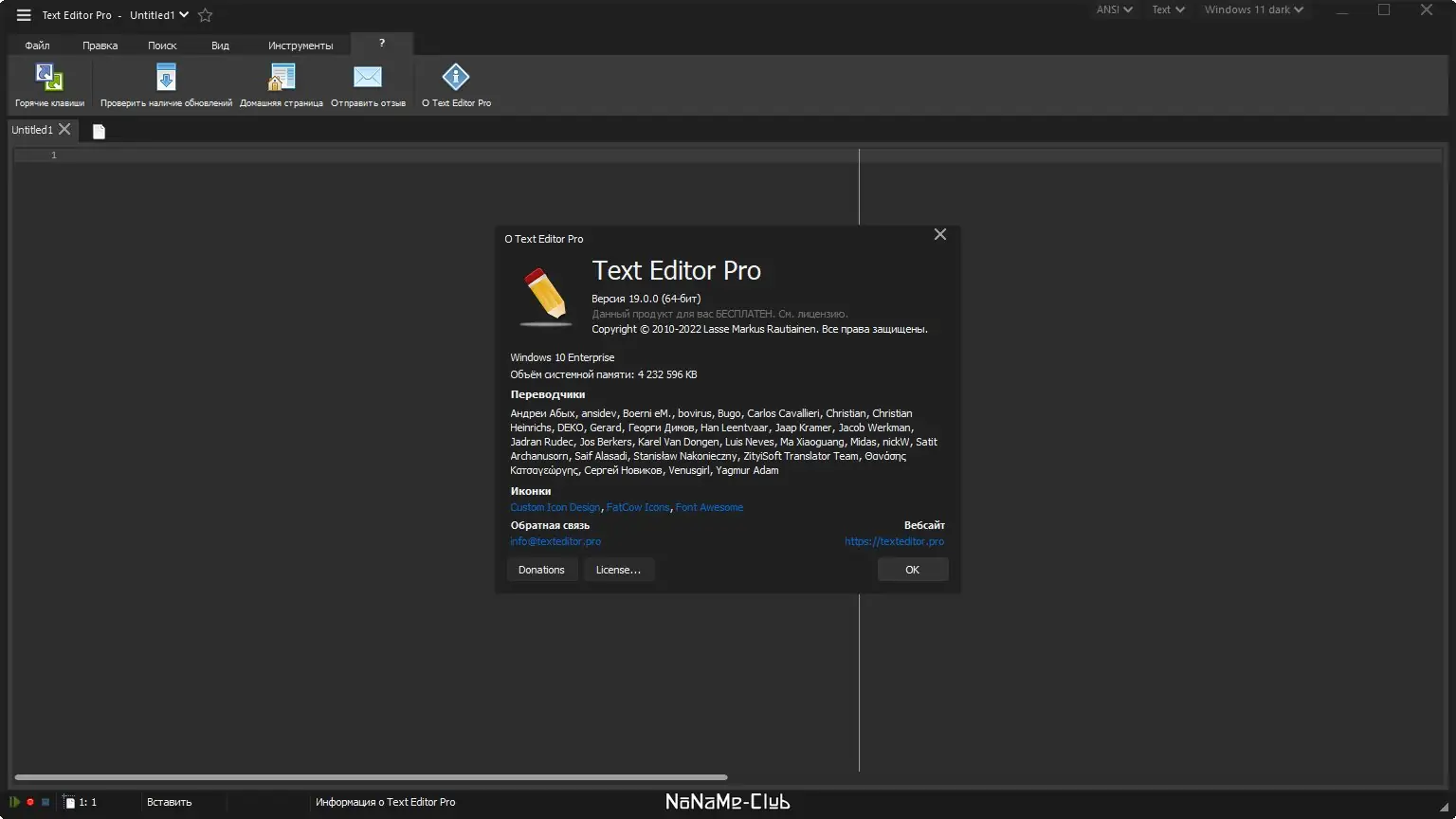Click the Windows 10 Enterprise text
Screen dimensions: 1456x819
coord(562,357)
